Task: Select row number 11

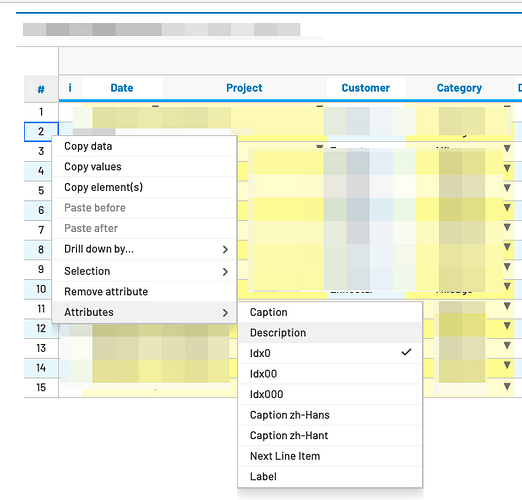Action: [41, 309]
